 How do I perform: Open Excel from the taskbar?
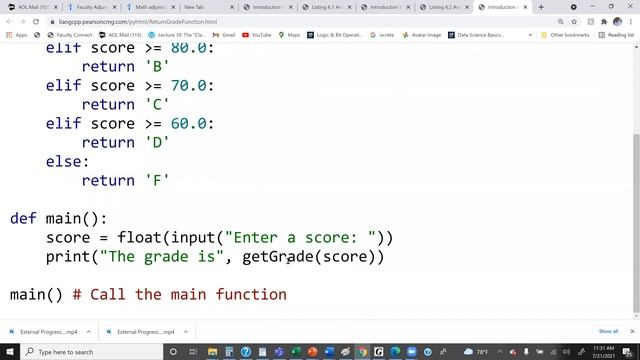click(296, 352)
